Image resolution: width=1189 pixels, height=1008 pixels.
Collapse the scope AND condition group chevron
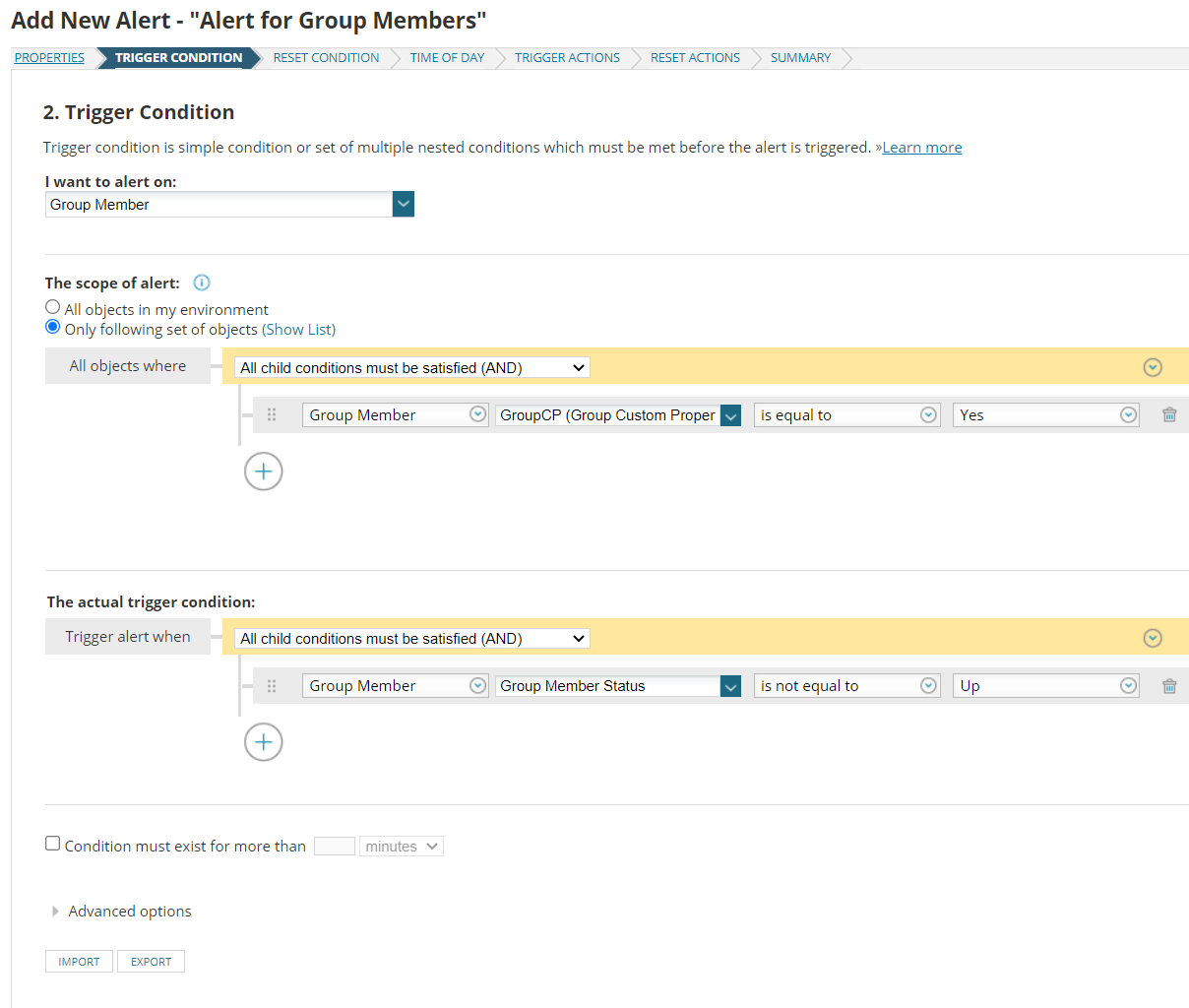[x=1152, y=366]
